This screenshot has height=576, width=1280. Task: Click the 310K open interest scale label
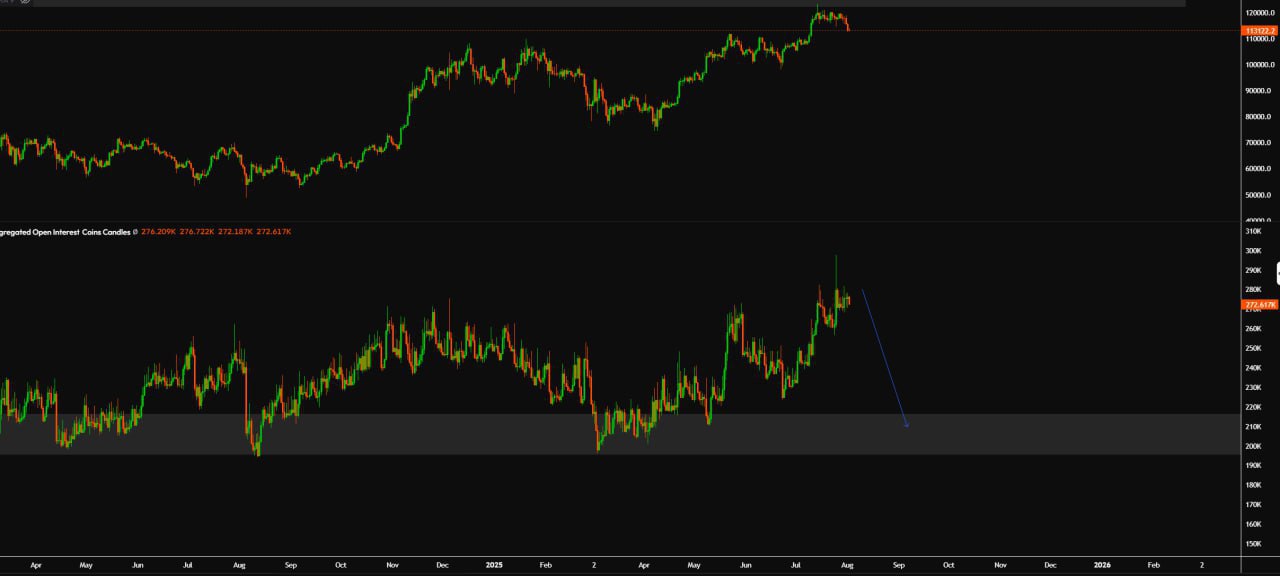1253,232
